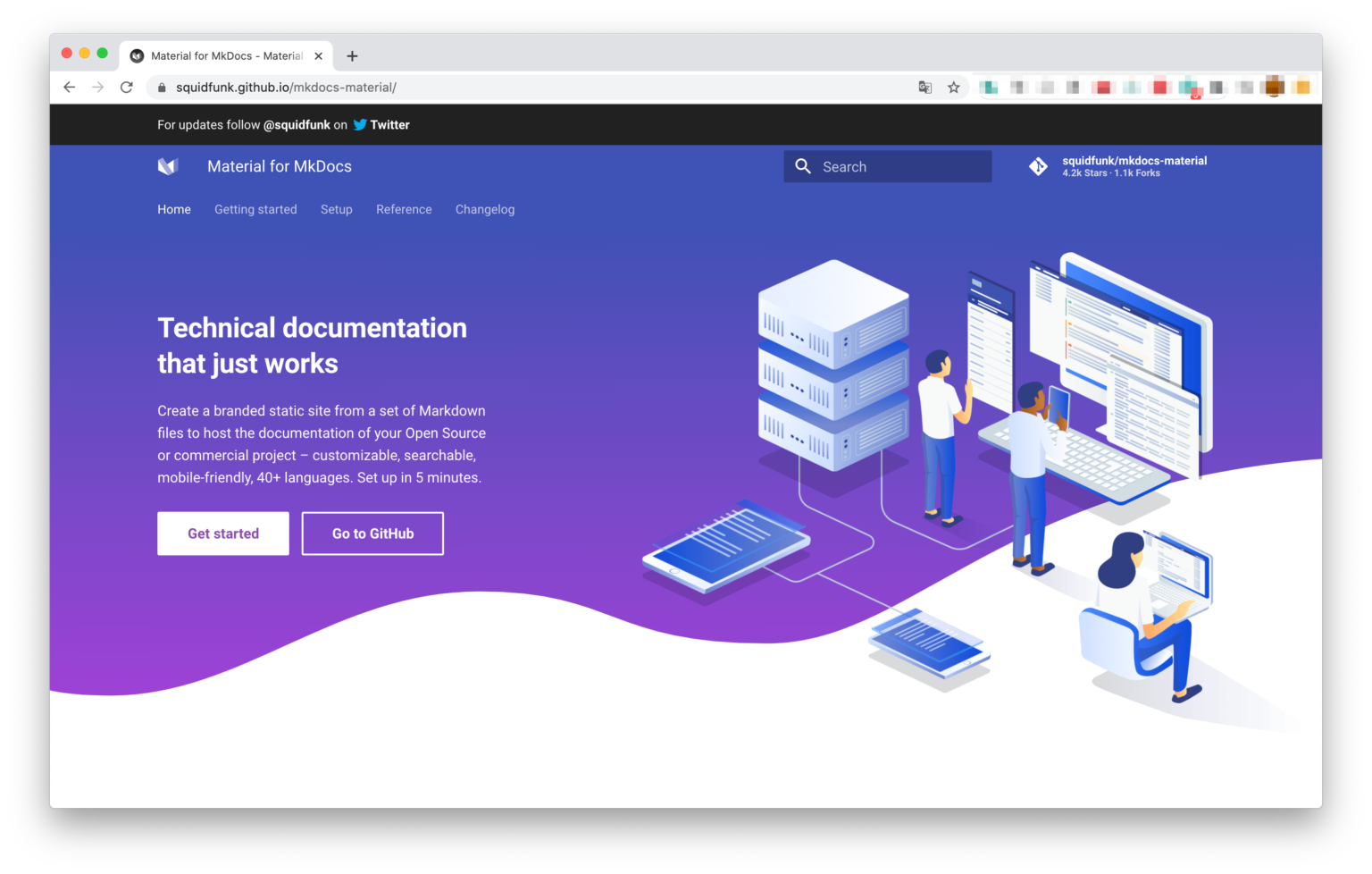Open the Reference section
The width and height of the screenshot is (1372, 874).
point(404,209)
